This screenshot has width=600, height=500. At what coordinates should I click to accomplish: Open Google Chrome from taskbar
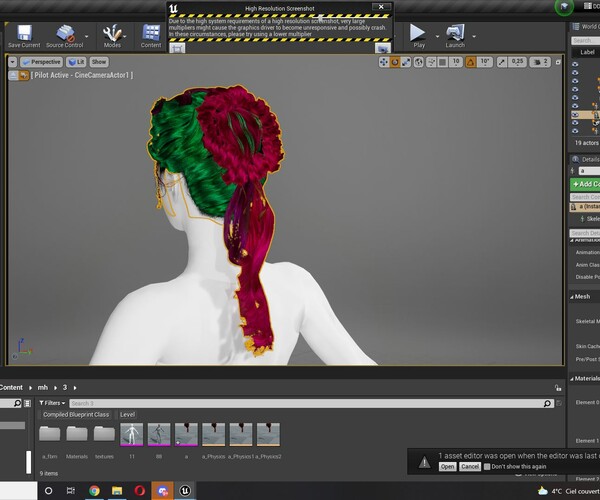94,490
